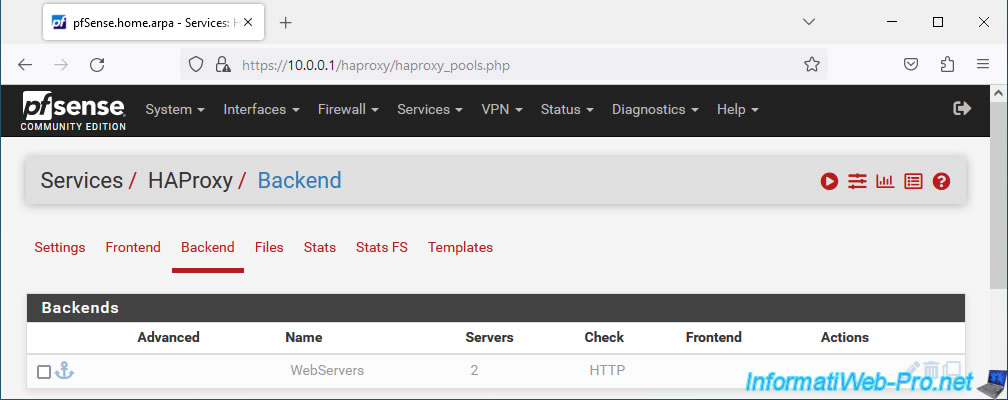
Task: Expand the Interfaces menu
Action: [x=262, y=109]
